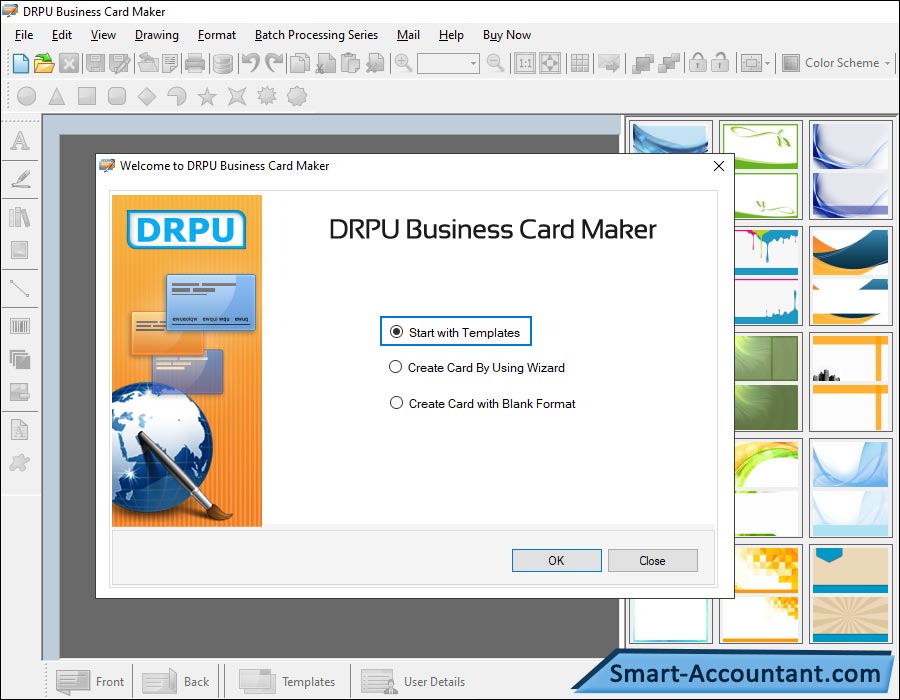Choose the orange bars skyline template
The width and height of the screenshot is (900, 700).
[850, 382]
